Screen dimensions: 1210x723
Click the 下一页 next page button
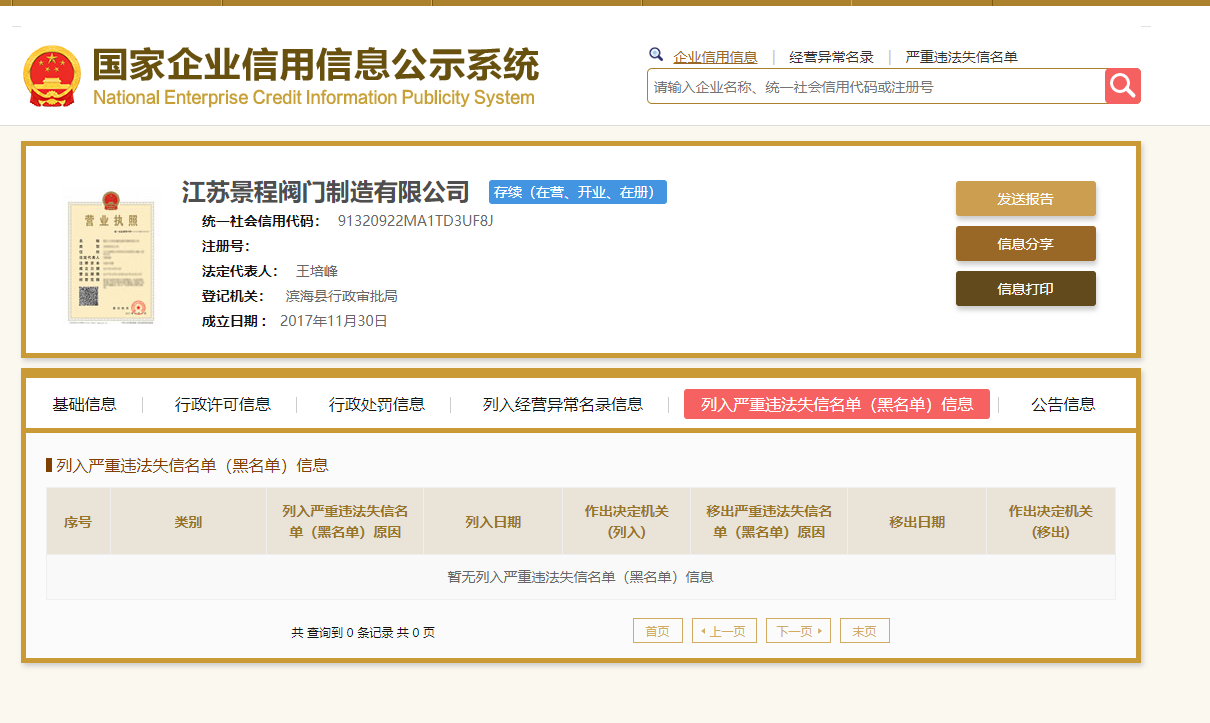798,631
